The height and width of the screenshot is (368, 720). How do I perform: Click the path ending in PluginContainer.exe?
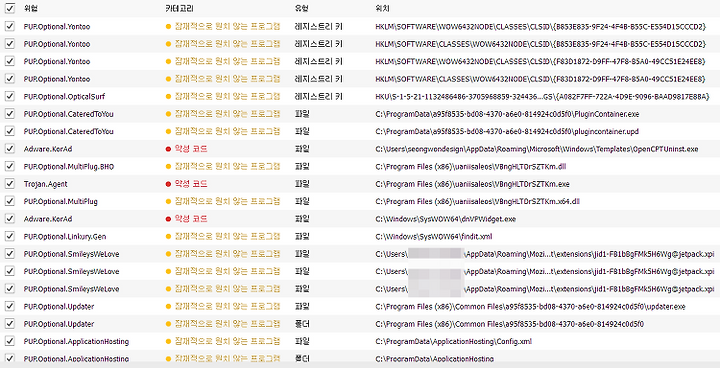pos(507,114)
